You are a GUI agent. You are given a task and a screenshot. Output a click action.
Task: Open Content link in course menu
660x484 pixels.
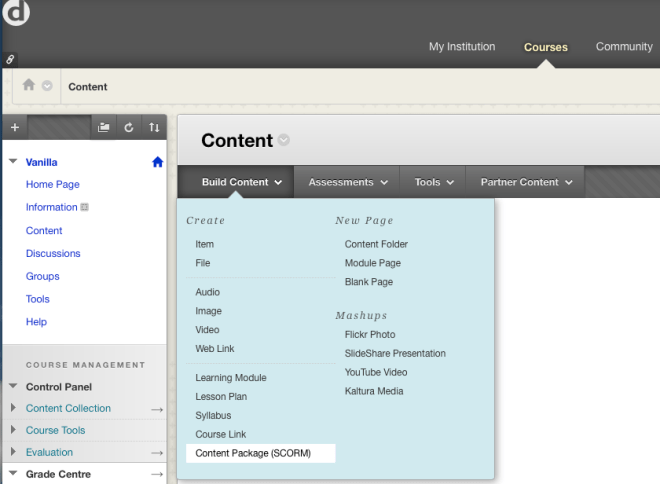(44, 231)
